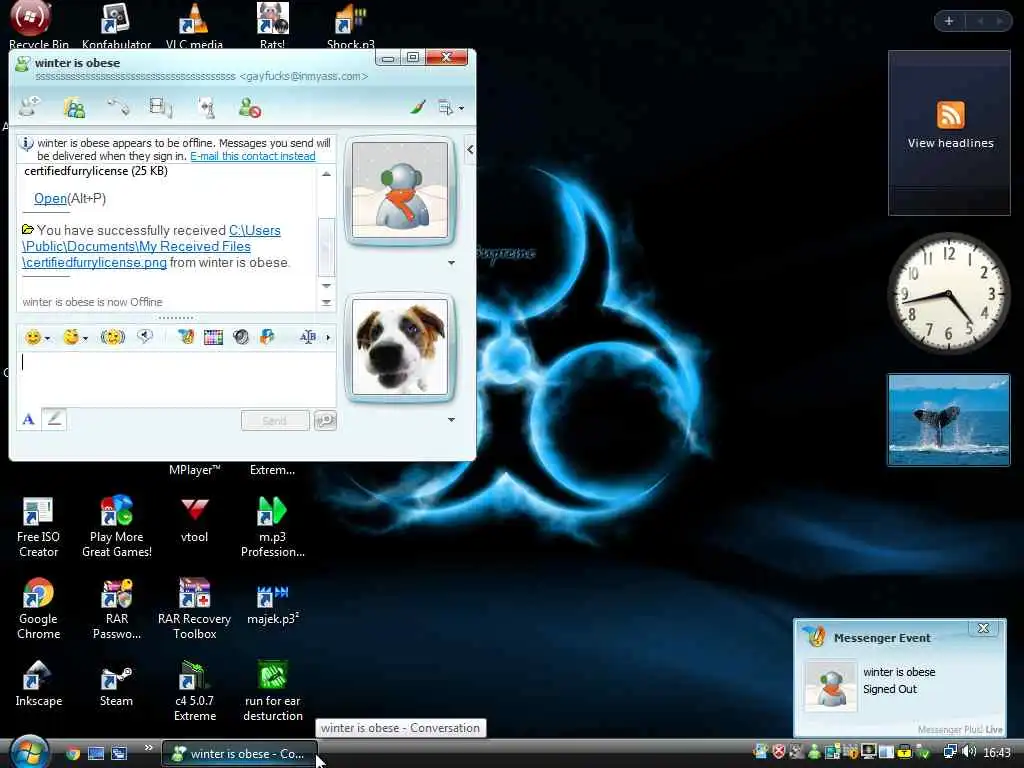Click the network tray icon
This screenshot has width=1024, height=768.
[950, 752]
